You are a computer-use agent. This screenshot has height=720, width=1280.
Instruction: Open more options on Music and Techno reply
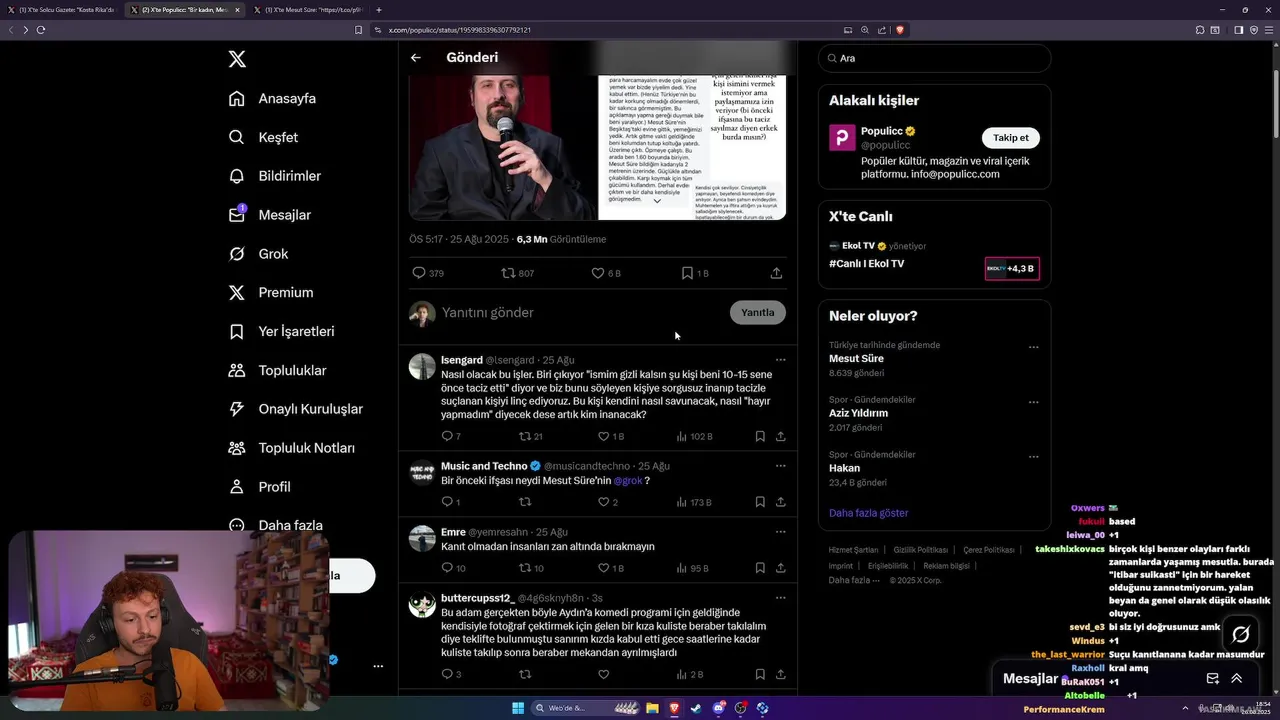pos(781,466)
